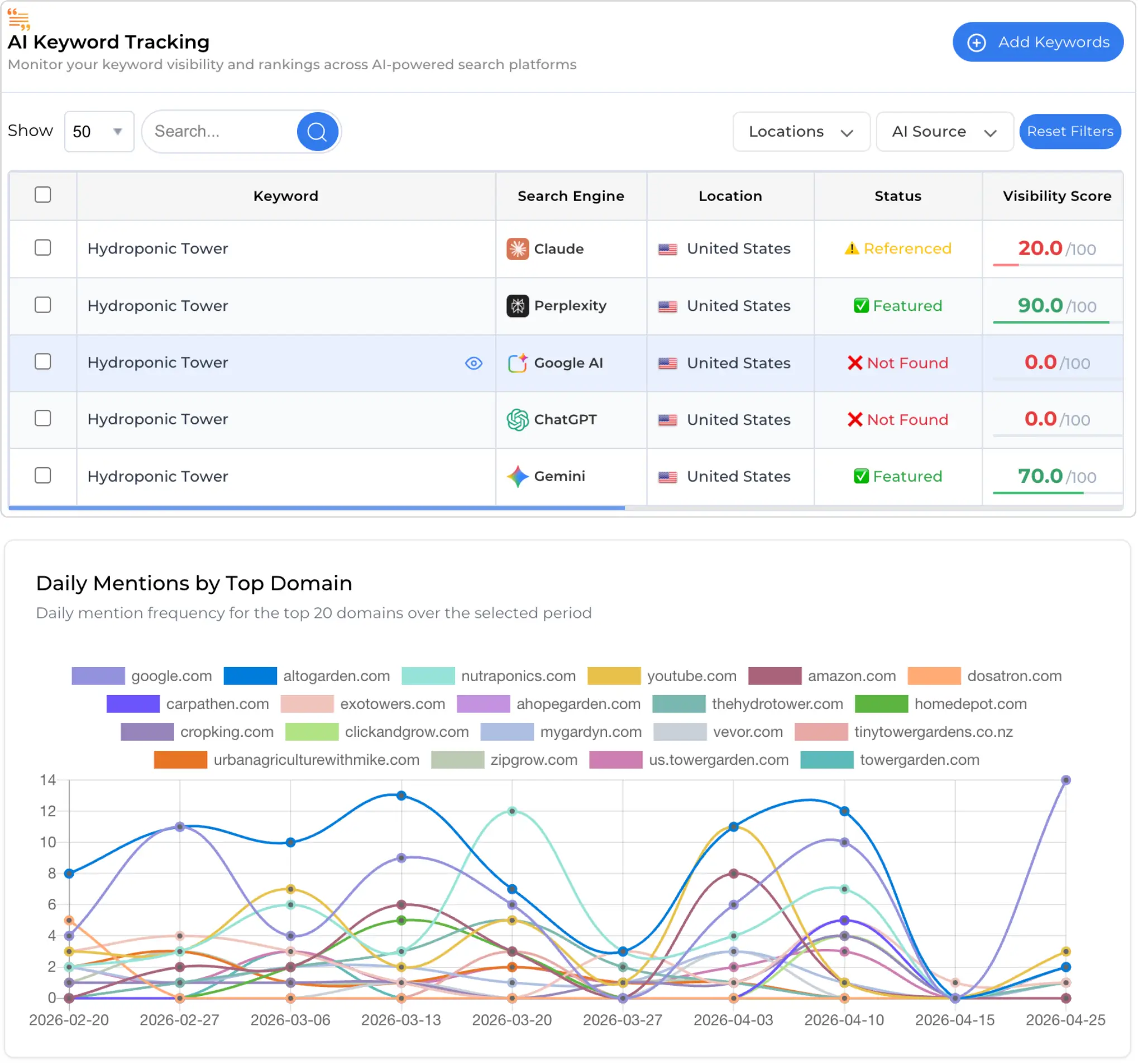1138x1064 pixels.
Task: Open the Locations filter dropdown
Action: 801,132
